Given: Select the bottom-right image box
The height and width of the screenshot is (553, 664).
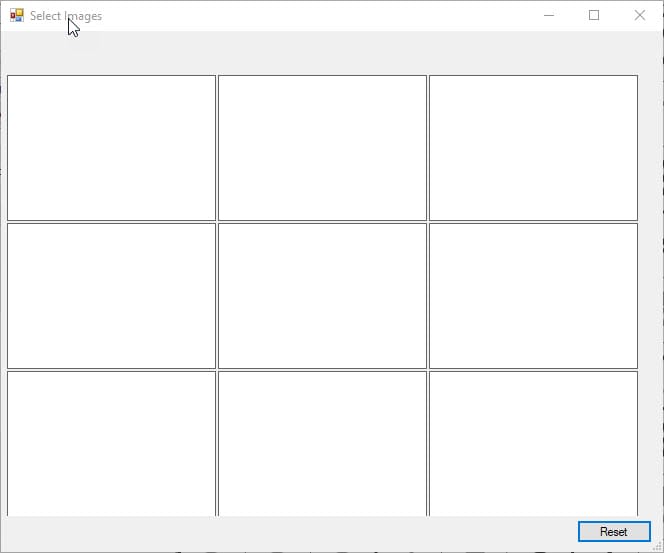Looking at the screenshot, I should click(x=533, y=443).
